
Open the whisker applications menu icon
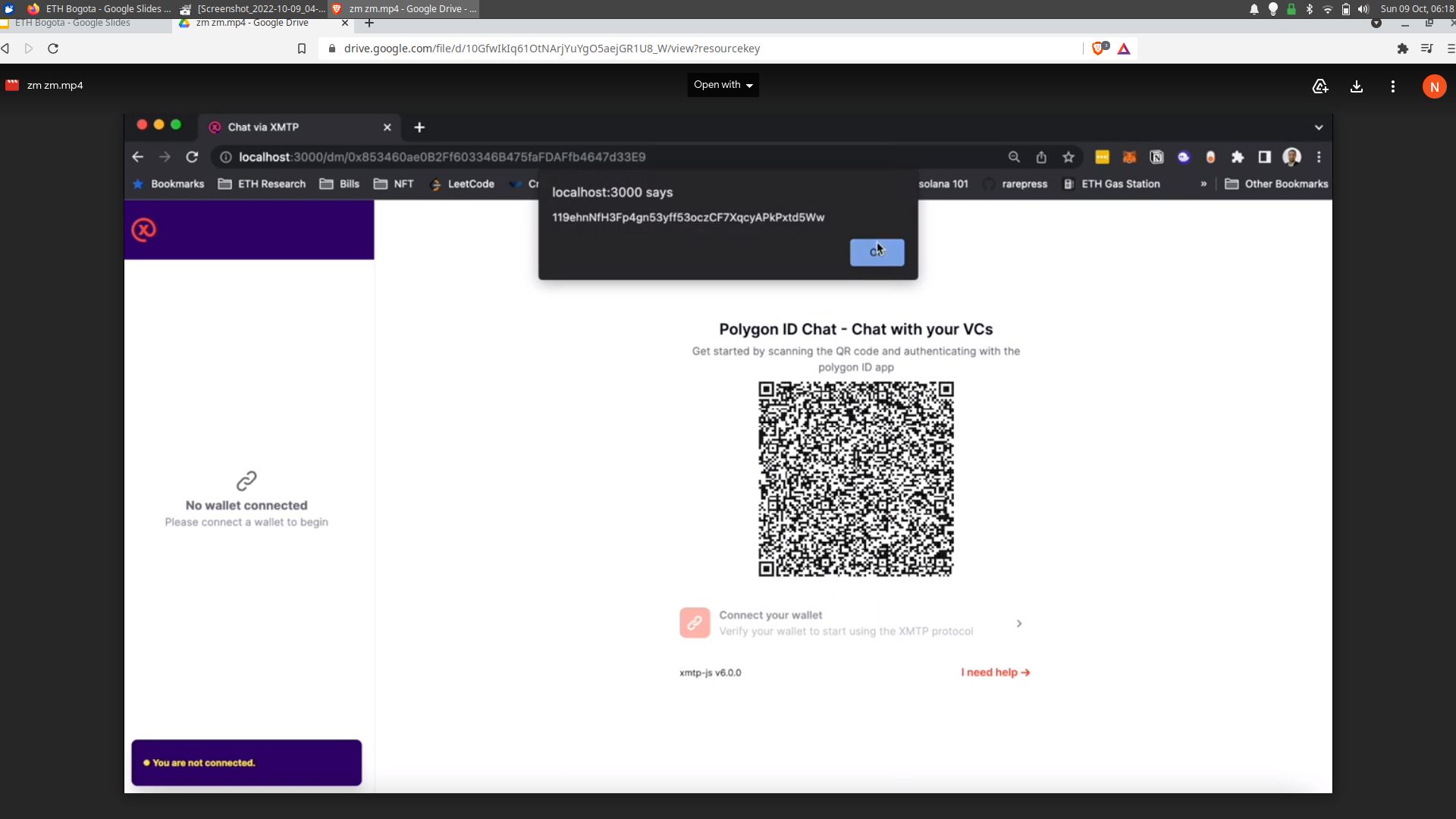(x=9, y=9)
